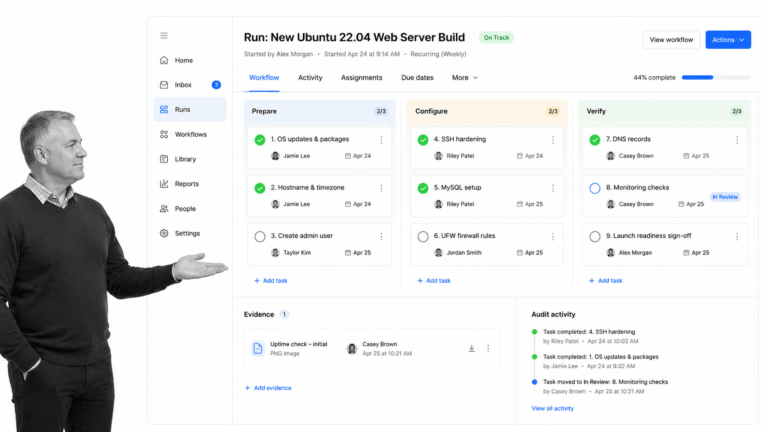Click calendar icon on SSH hardening due date
Image resolution: width=768 pixels, height=432 pixels.
520,156
